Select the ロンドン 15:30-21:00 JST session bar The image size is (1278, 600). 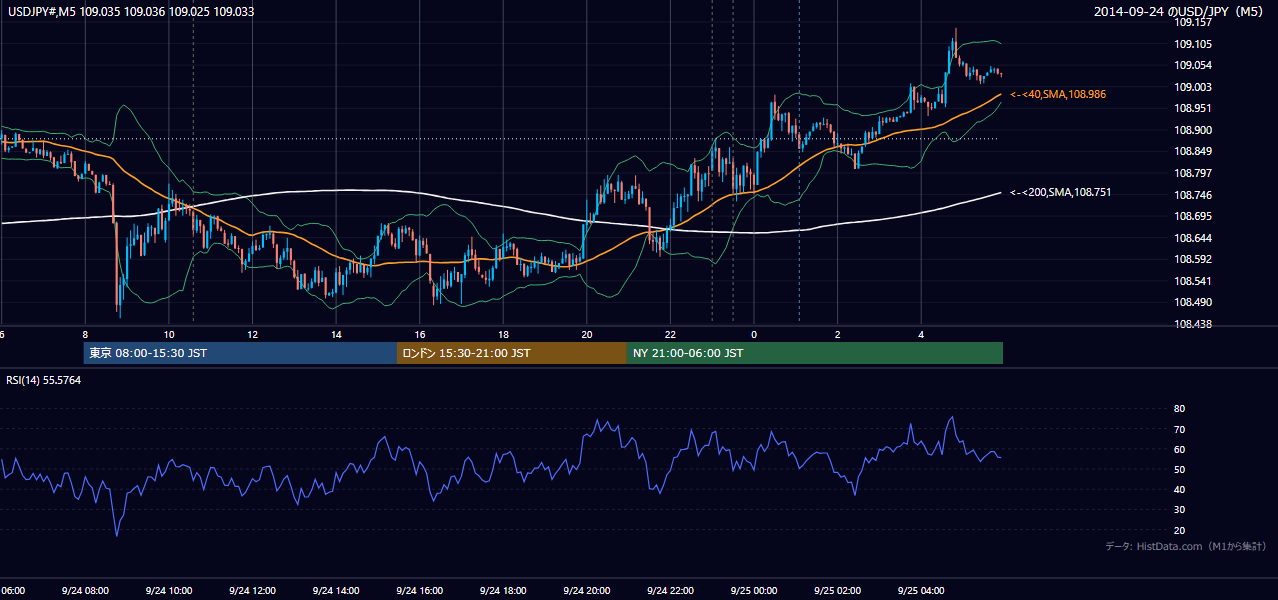(x=512, y=353)
